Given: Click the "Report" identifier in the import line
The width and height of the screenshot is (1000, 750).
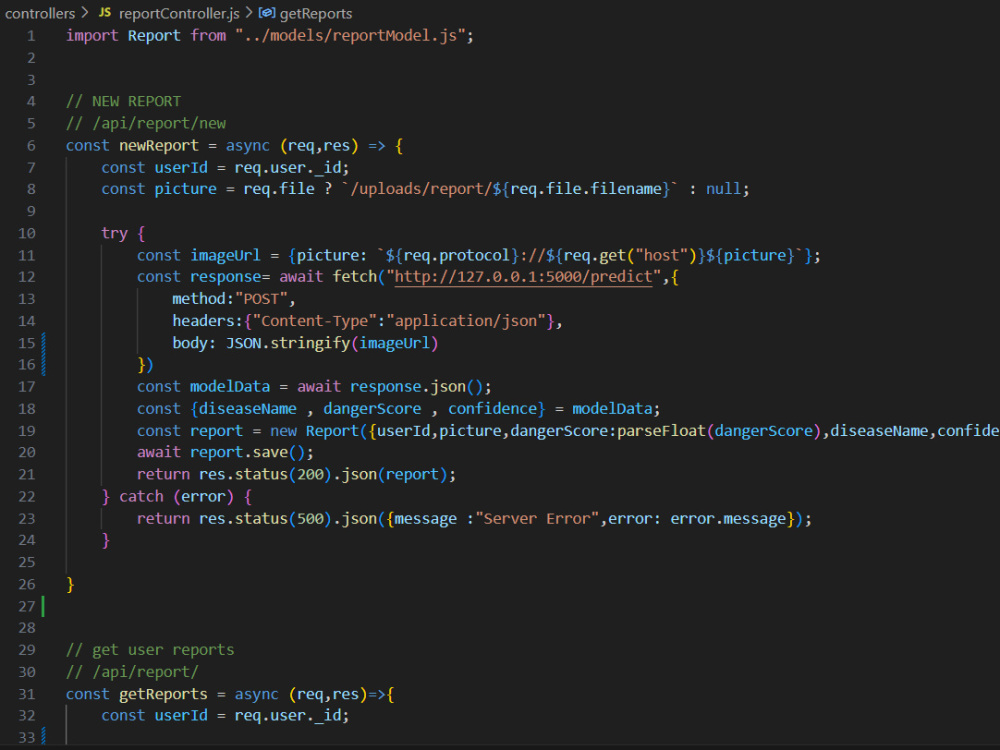Looking at the screenshot, I should click(154, 36).
